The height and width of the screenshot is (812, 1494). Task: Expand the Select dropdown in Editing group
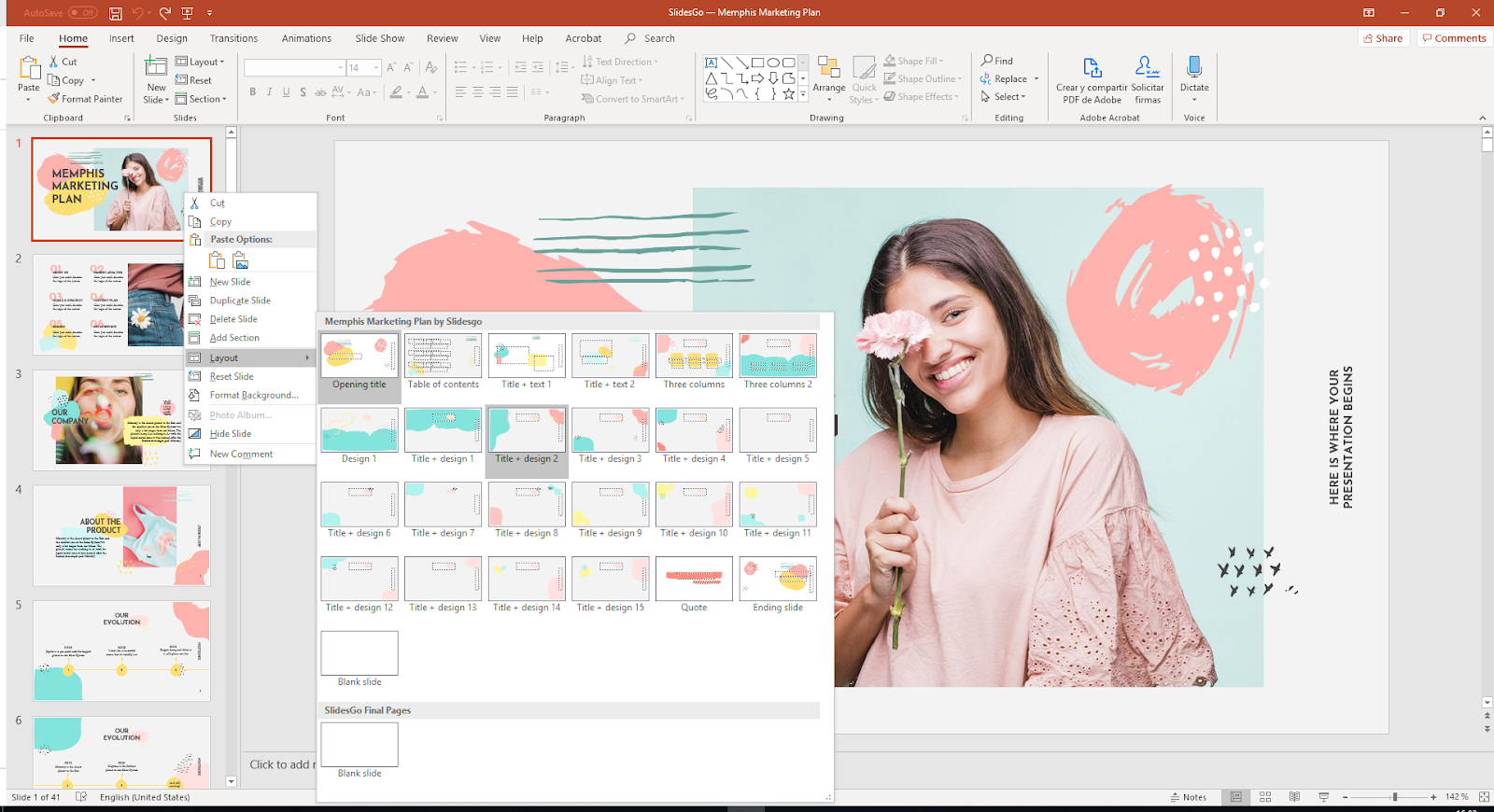pyautogui.click(x=1008, y=97)
